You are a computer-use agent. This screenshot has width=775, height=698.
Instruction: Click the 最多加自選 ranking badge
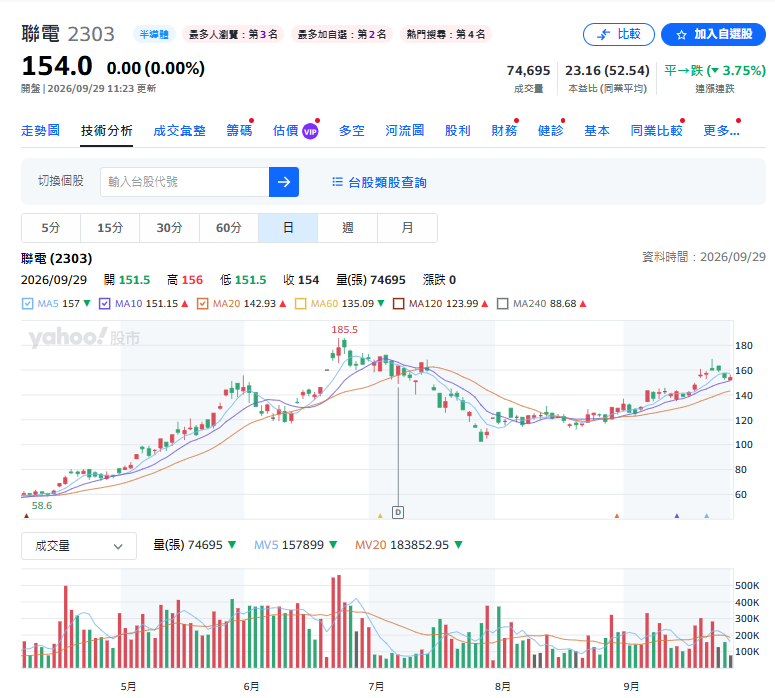pos(342,34)
